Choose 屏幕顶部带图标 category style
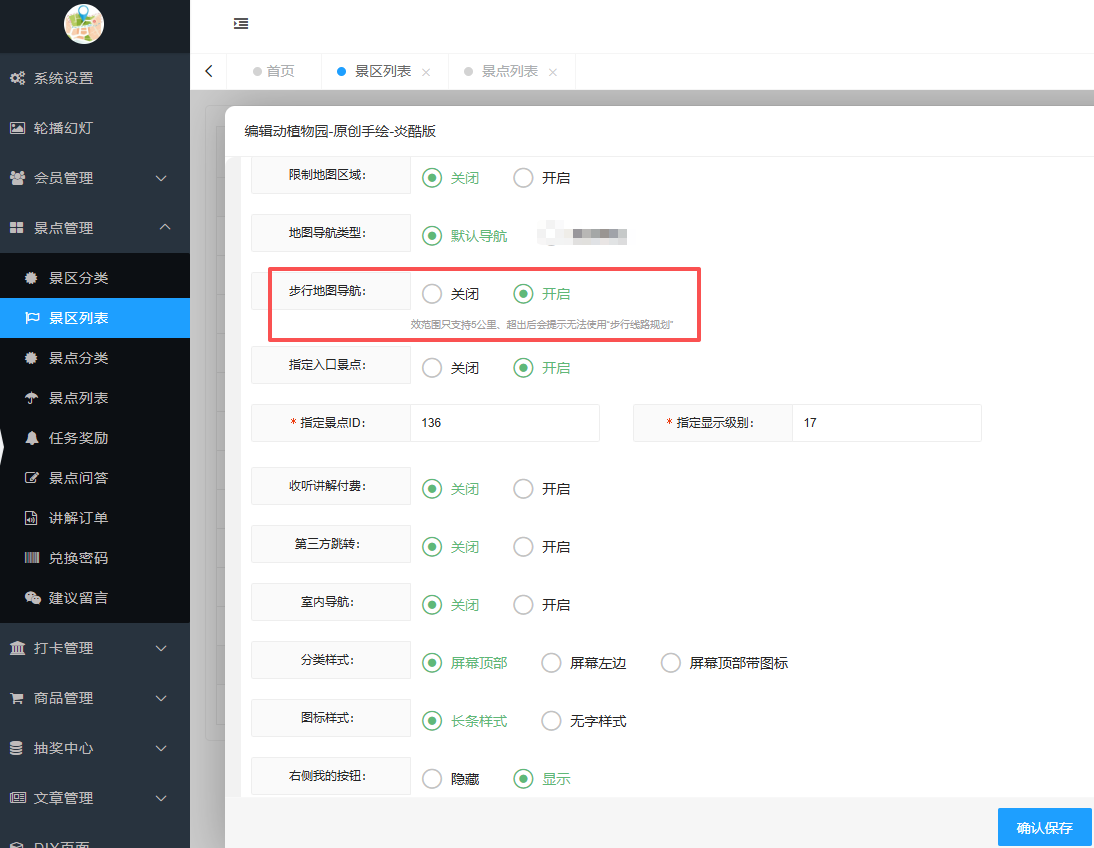The width and height of the screenshot is (1094, 848). (670, 662)
